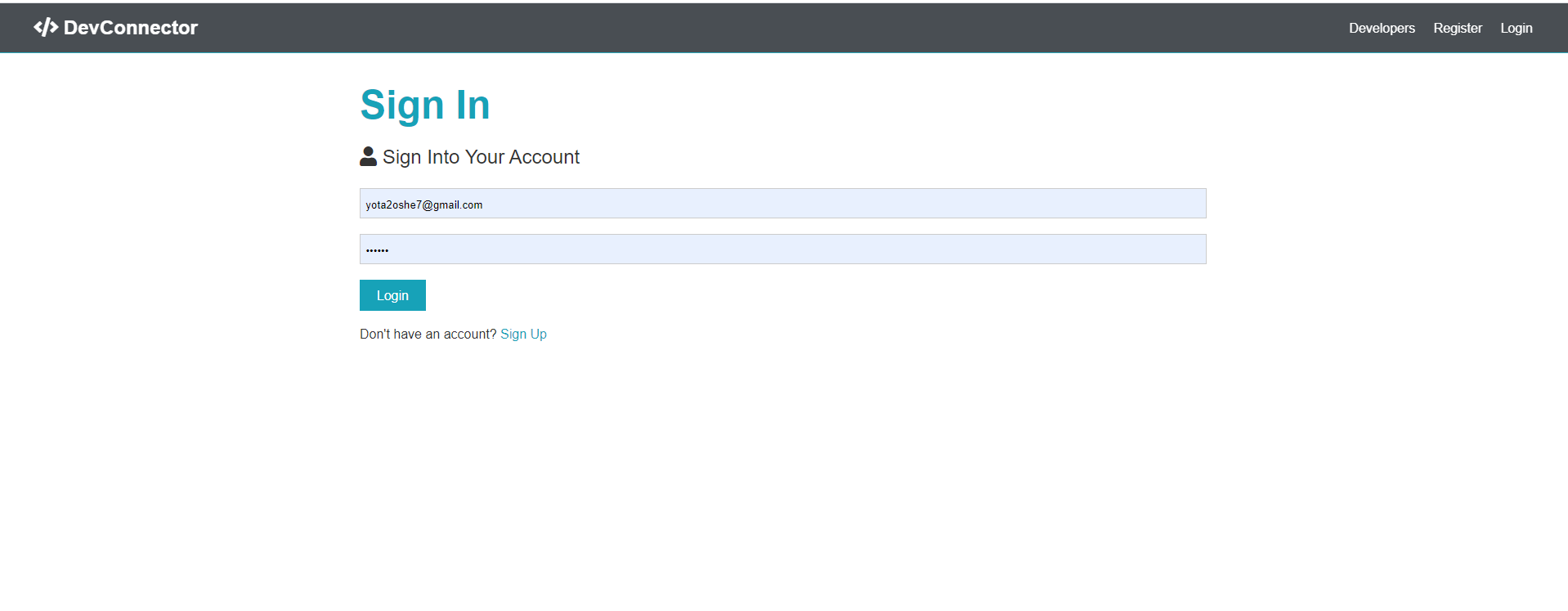Viewport: 1568px width, 611px height.
Task: Go to the Developers page
Action: (x=1382, y=28)
